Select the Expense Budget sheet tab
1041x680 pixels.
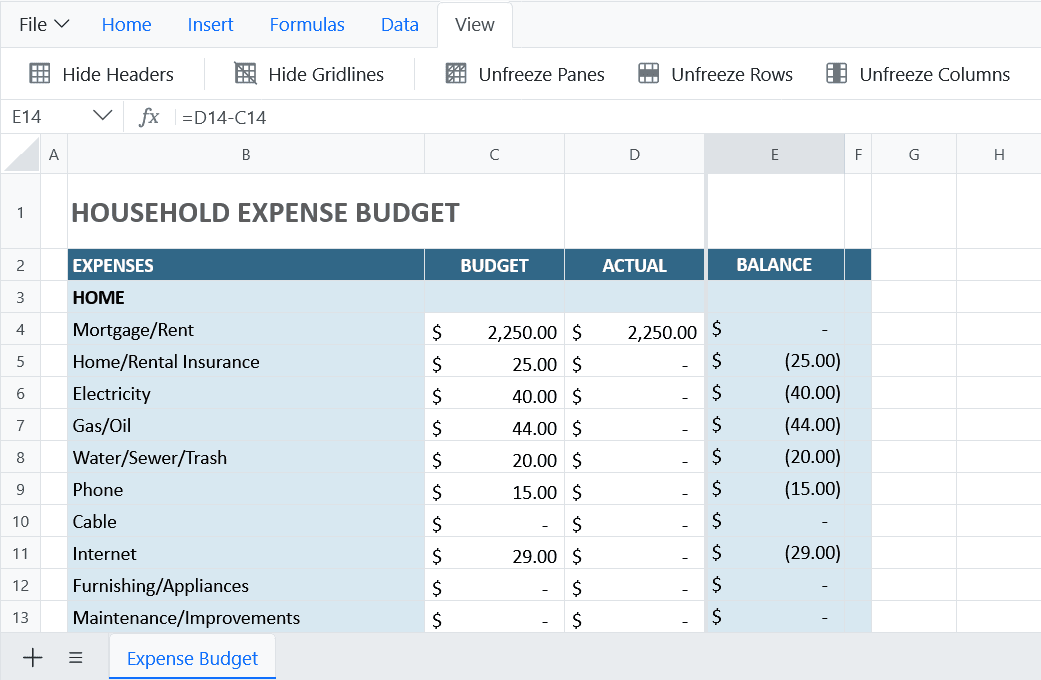point(193,657)
